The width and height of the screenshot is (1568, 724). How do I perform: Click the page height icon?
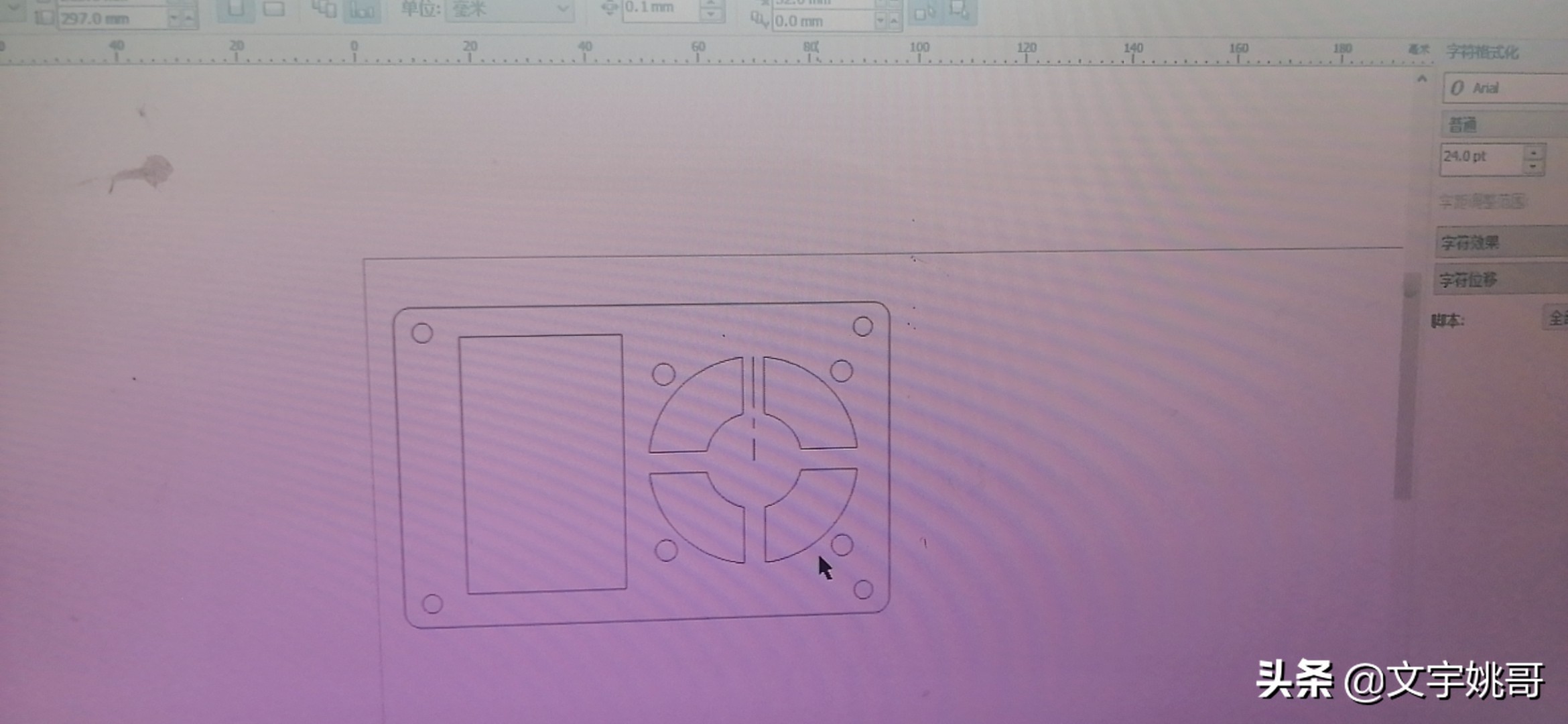pyautogui.click(x=44, y=18)
